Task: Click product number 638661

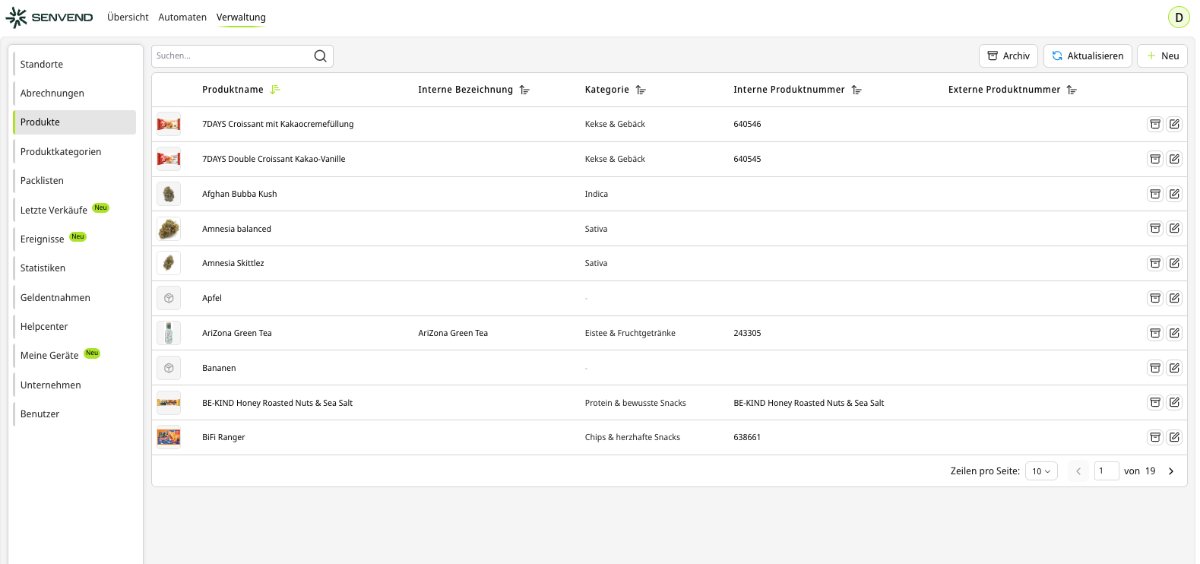Action: point(747,437)
